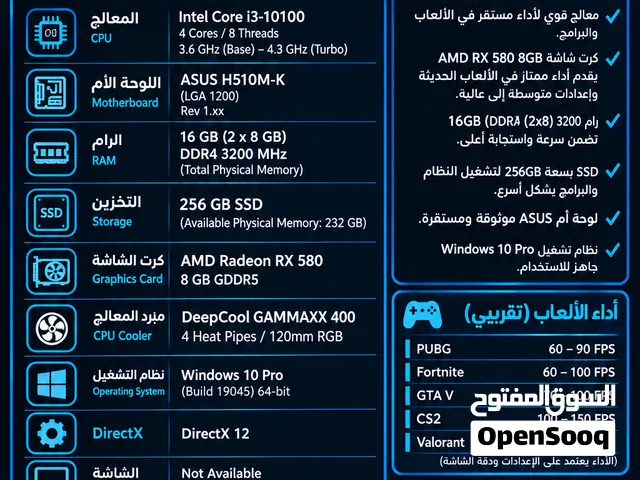Image resolution: width=640 pixels, height=480 pixels.
Task: Click the المعالج Arabic CPU heading
Action: coord(115,19)
